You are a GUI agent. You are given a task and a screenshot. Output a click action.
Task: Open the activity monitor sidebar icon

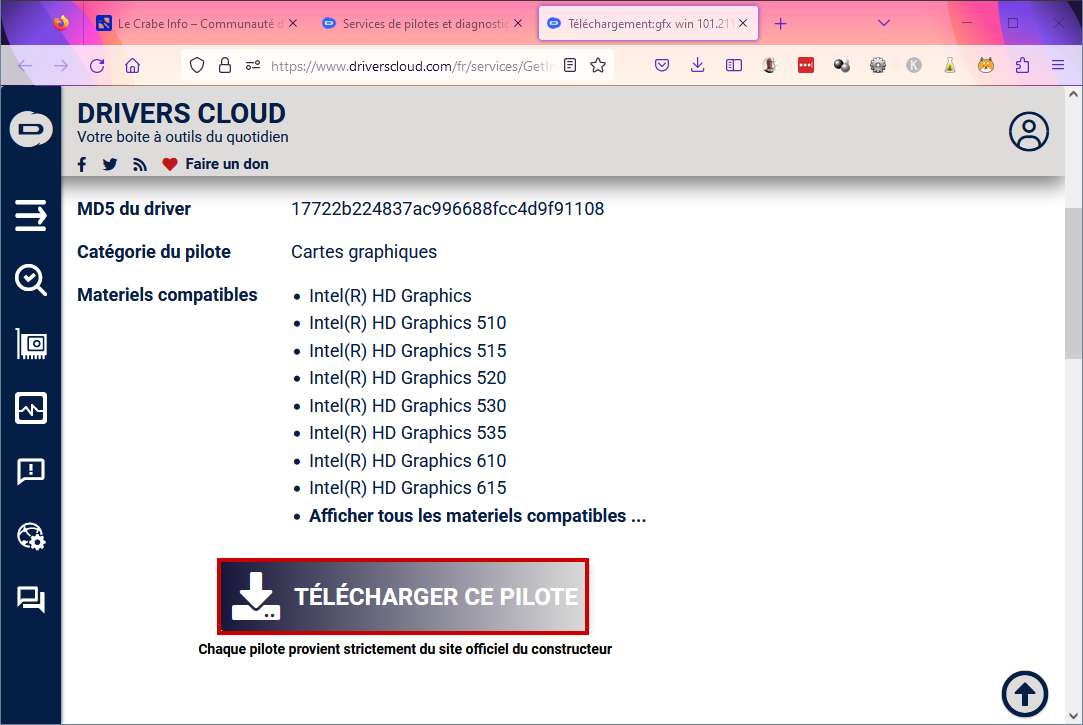[30, 408]
